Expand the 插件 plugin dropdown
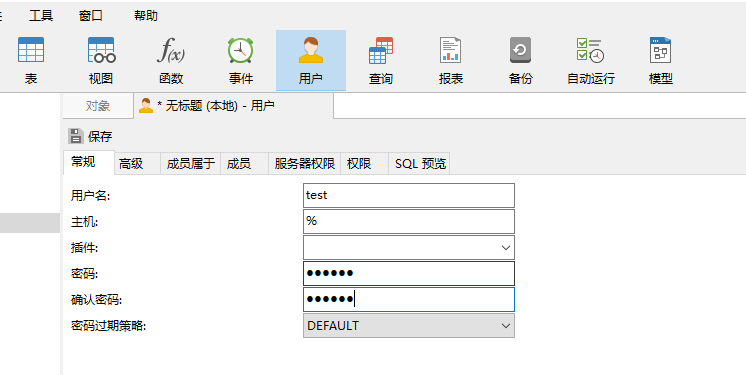The height and width of the screenshot is (375, 746). pos(409,247)
